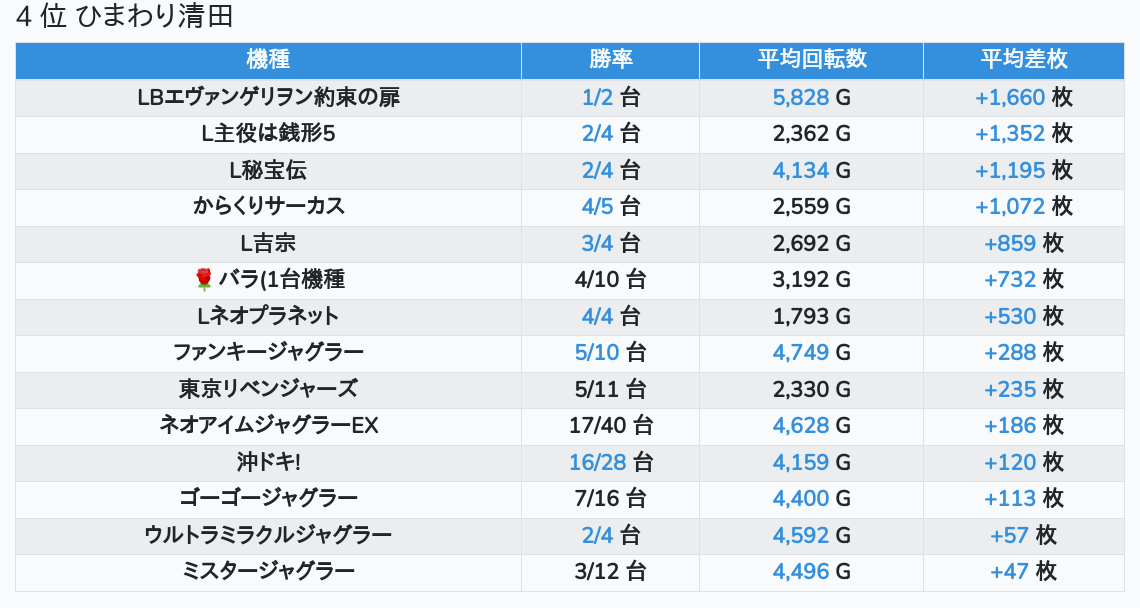Click the 平均差枚 column header
The width and height of the screenshot is (1140, 608).
click(x=1023, y=59)
